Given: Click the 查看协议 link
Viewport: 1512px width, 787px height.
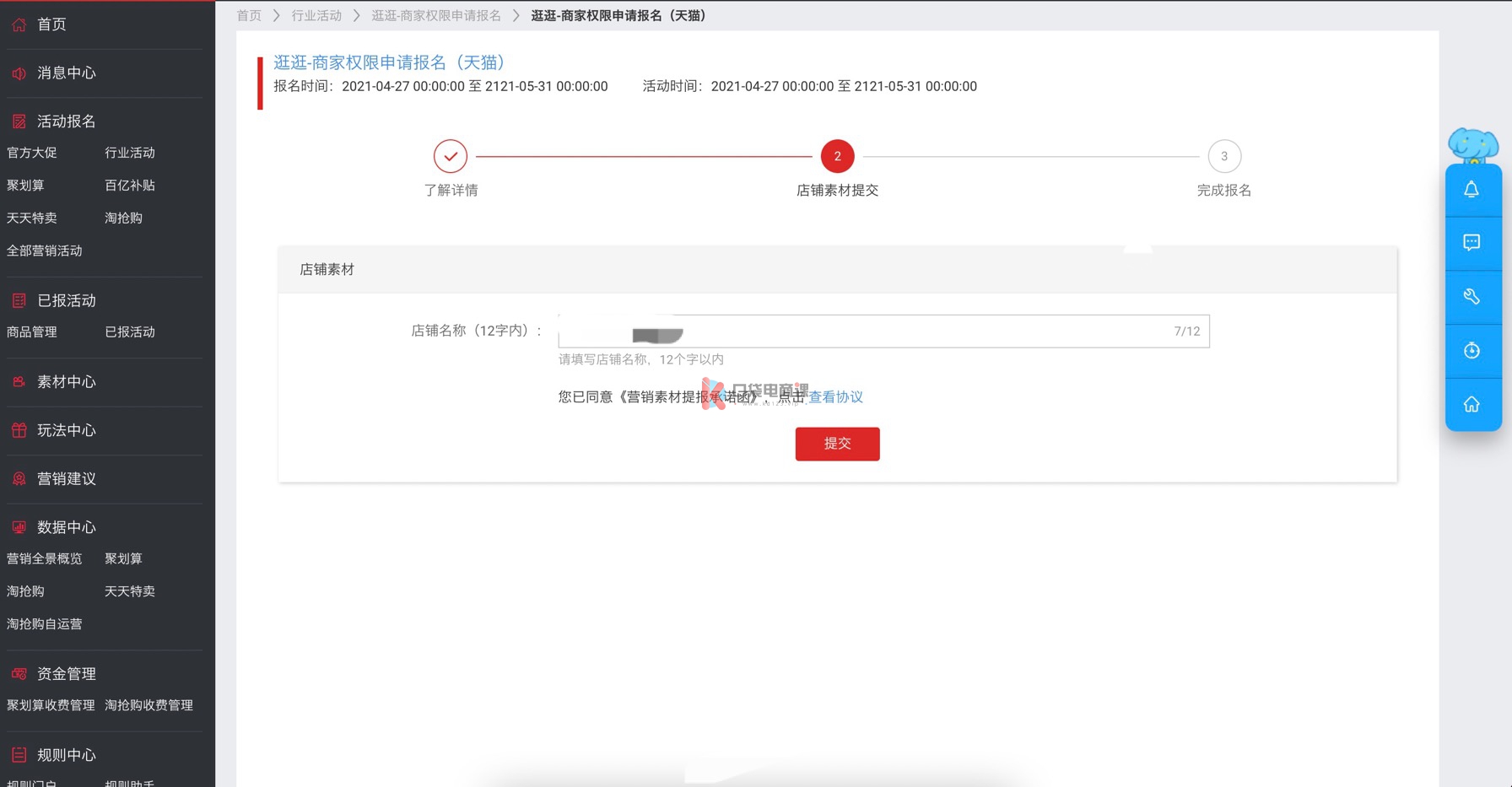Looking at the screenshot, I should [x=836, y=397].
